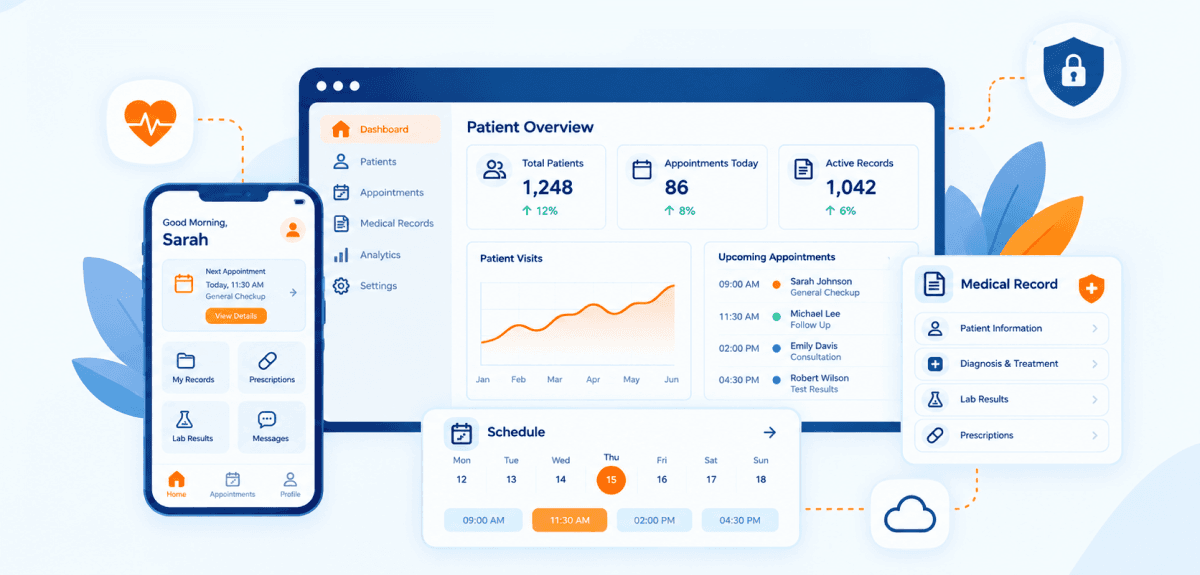
Task: Select Wednesday 14 in Schedule
Action: pyautogui.click(x=561, y=470)
